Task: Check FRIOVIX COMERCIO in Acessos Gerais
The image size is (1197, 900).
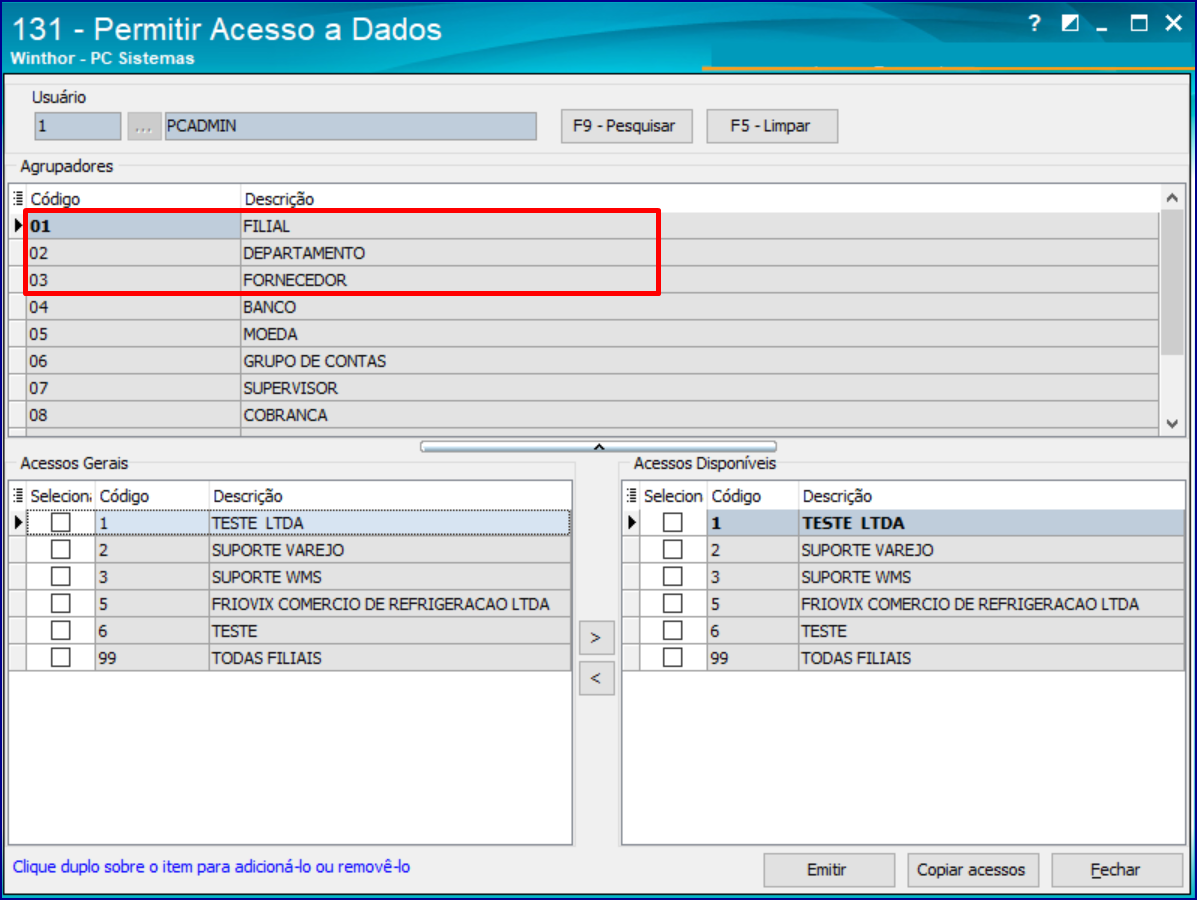Action: point(61,603)
